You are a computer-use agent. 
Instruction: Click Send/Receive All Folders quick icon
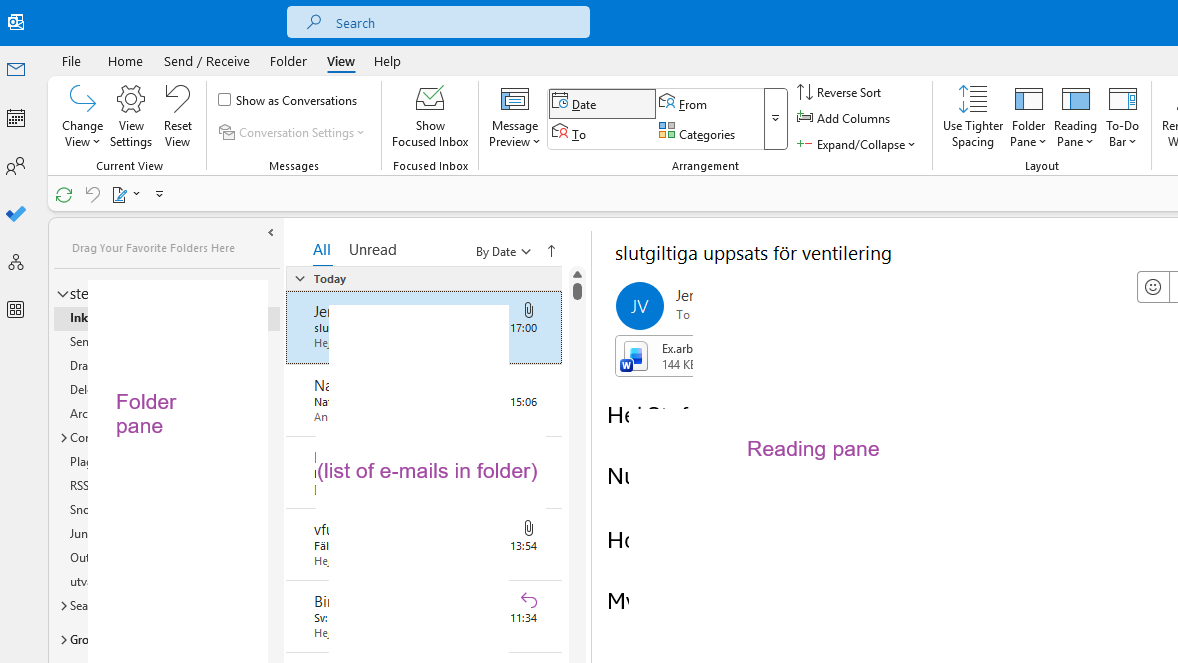pyautogui.click(x=64, y=195)
